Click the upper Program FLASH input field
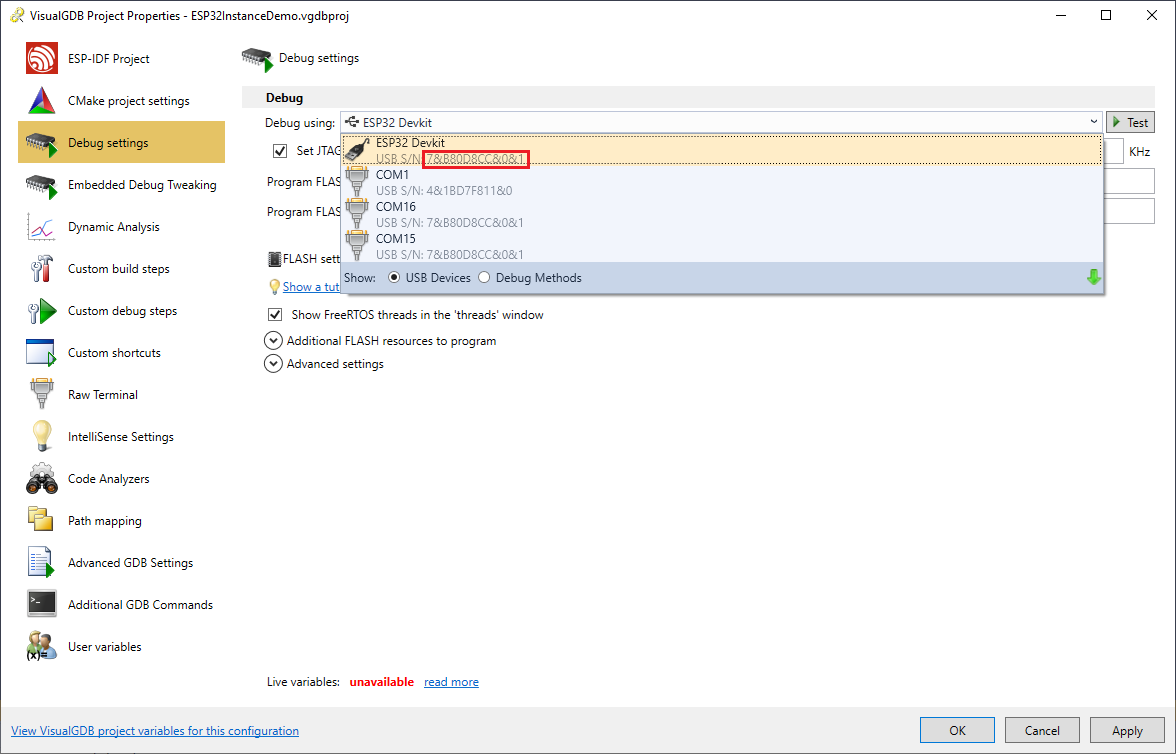Viewport: 1176px width, 754px height. click(1129, 182)
